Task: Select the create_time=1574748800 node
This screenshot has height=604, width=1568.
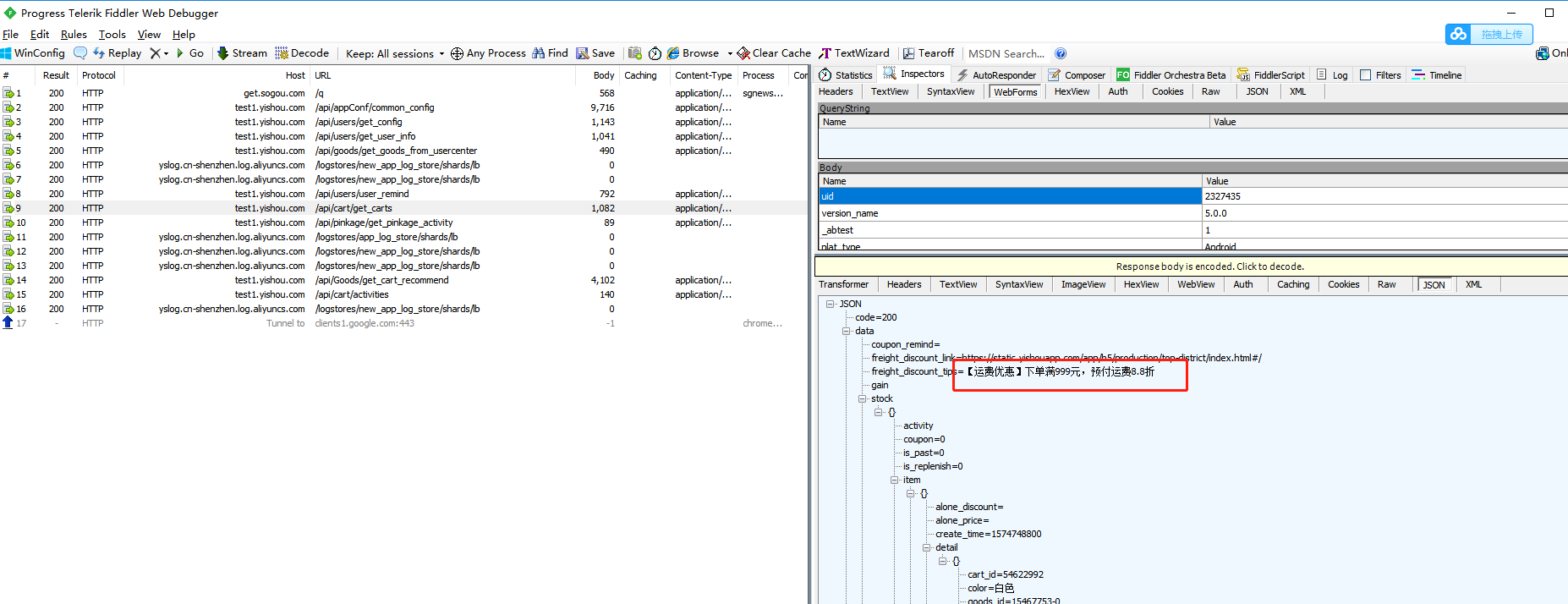Action: [x=988, y=534]
